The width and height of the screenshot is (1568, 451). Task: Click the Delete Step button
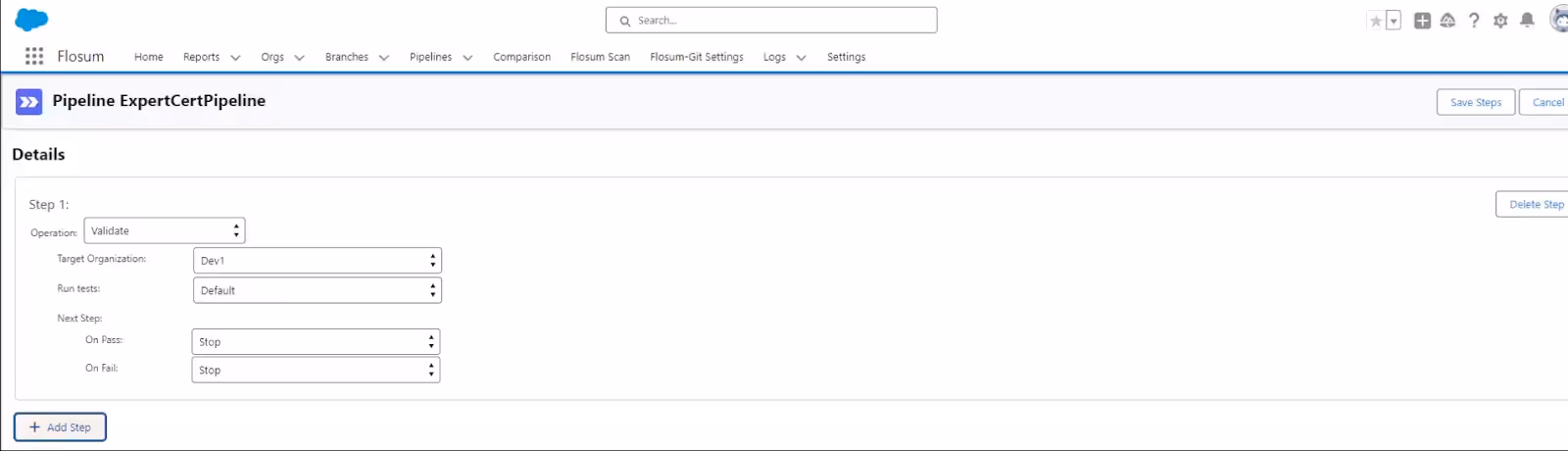click(1534, 204)
